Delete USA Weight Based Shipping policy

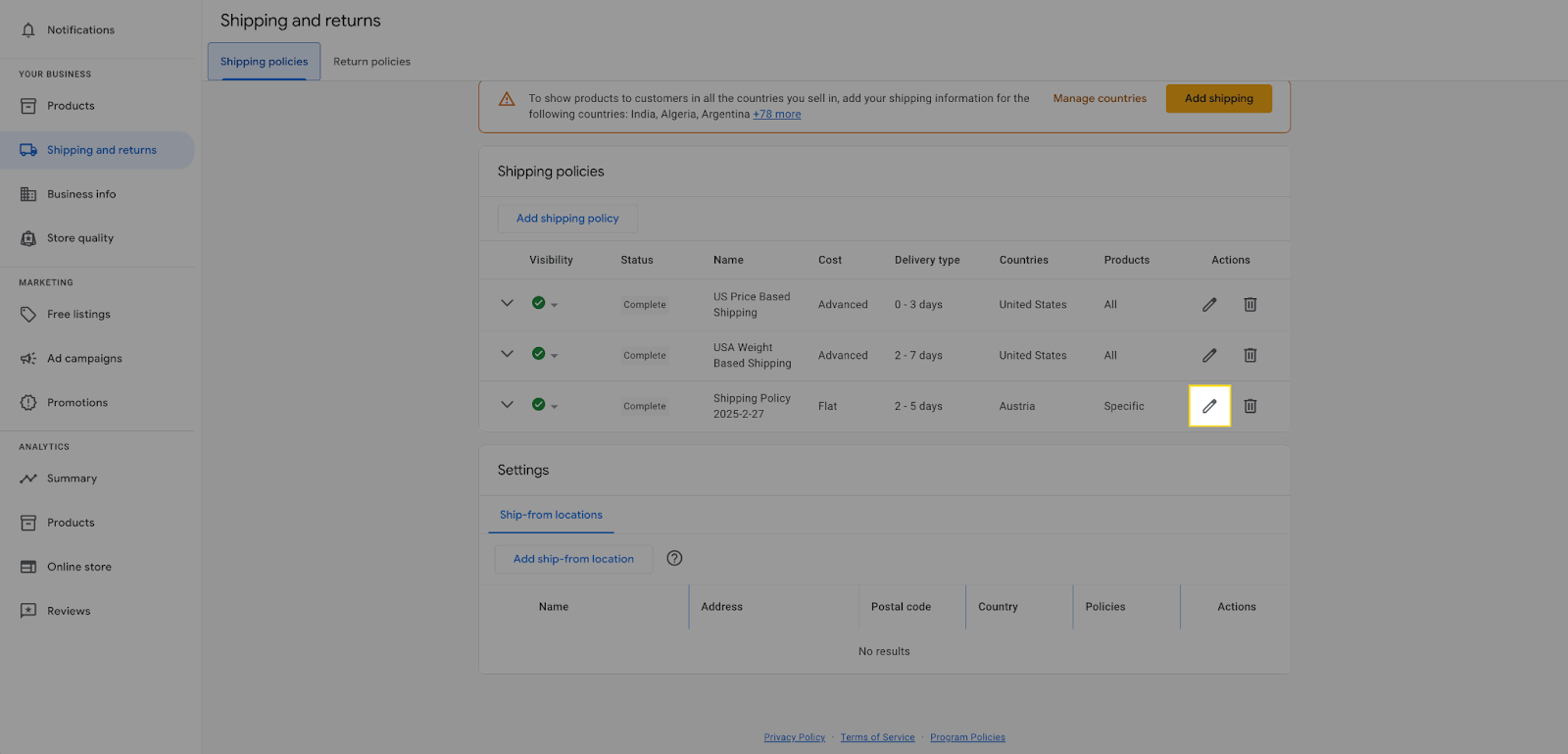(1250, 355)
